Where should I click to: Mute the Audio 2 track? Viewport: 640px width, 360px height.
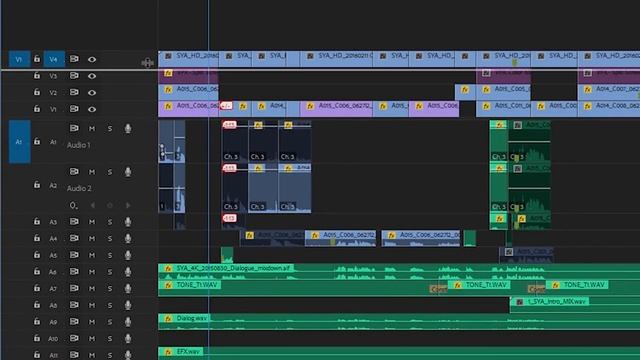click(92, 172)
